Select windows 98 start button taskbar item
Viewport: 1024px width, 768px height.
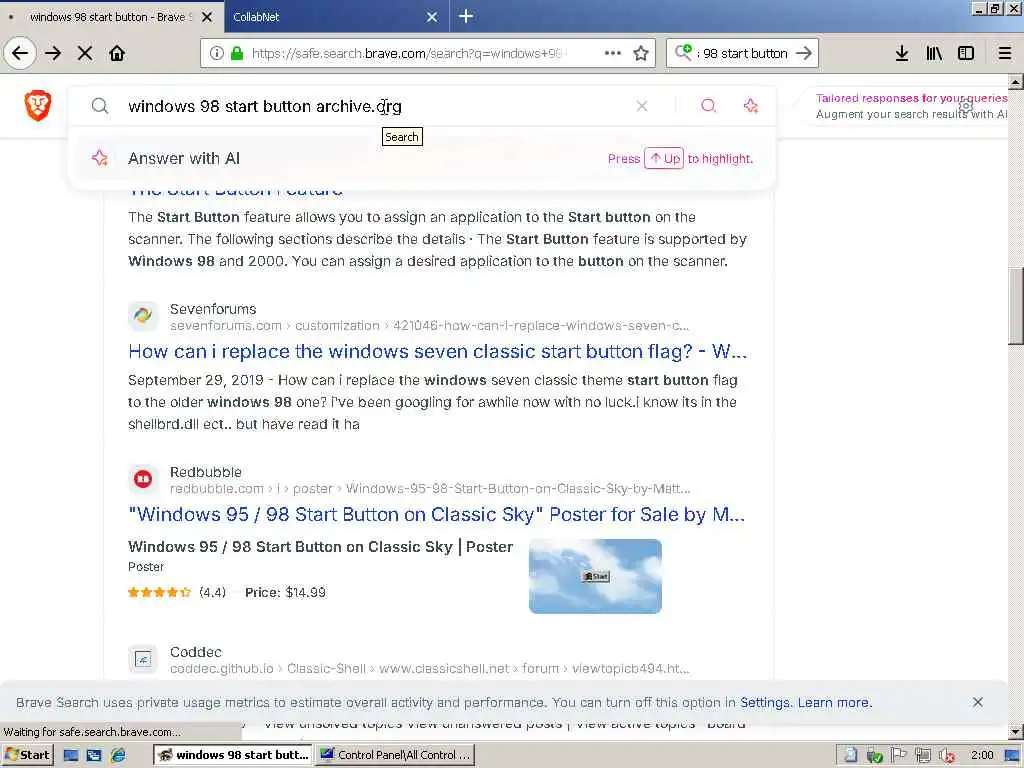233,755
